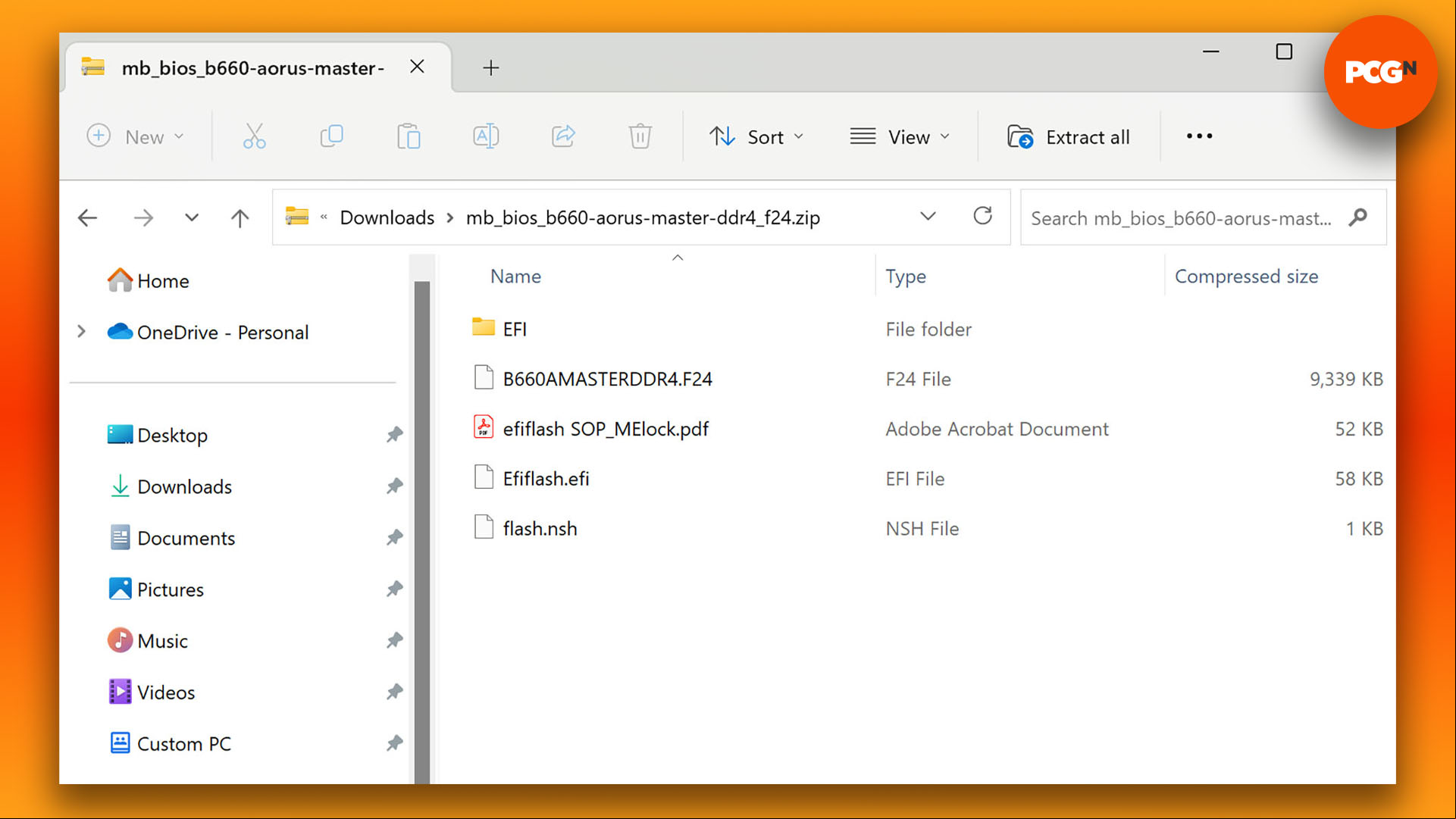This screenshot has height=819, width=1456.
Task: Click Extract all button
Action: 1069,136
